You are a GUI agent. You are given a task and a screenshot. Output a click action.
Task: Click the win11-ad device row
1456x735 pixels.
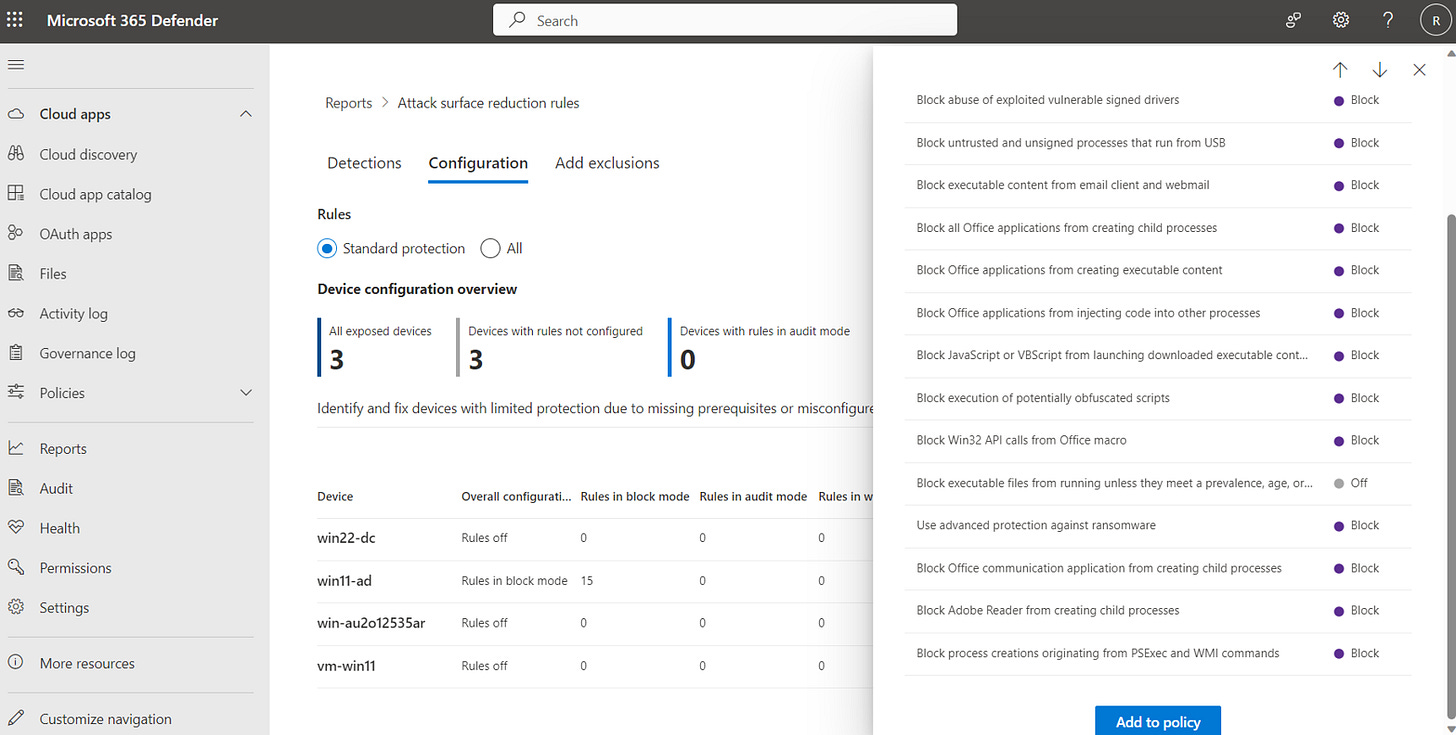coord(595,580)
